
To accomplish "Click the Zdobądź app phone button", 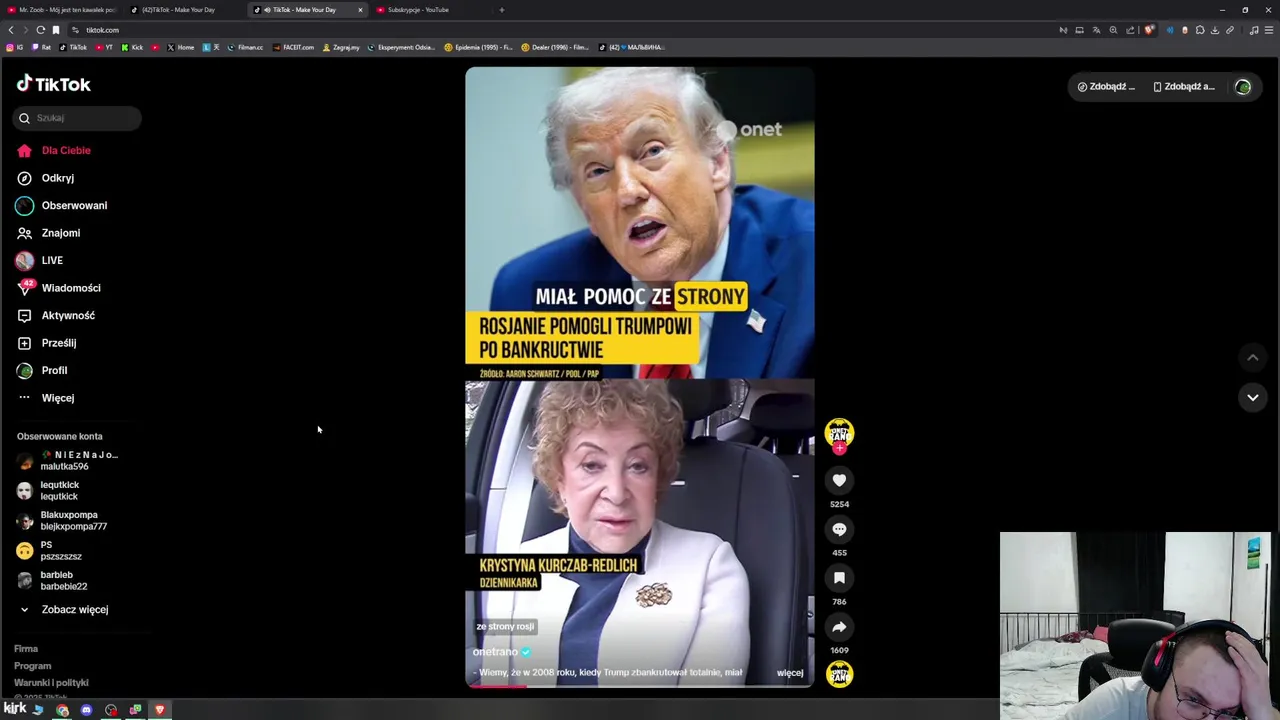I will point(1184,87).
